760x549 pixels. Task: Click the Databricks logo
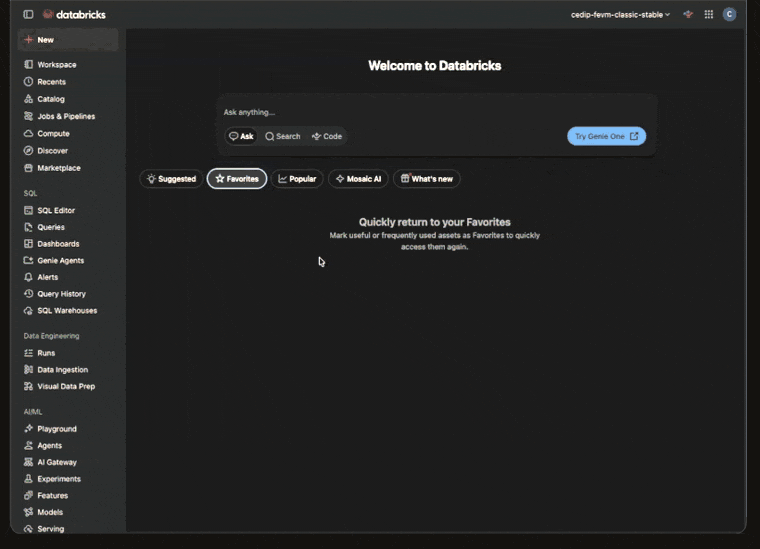pyautogui.click(x=75, y=15)
